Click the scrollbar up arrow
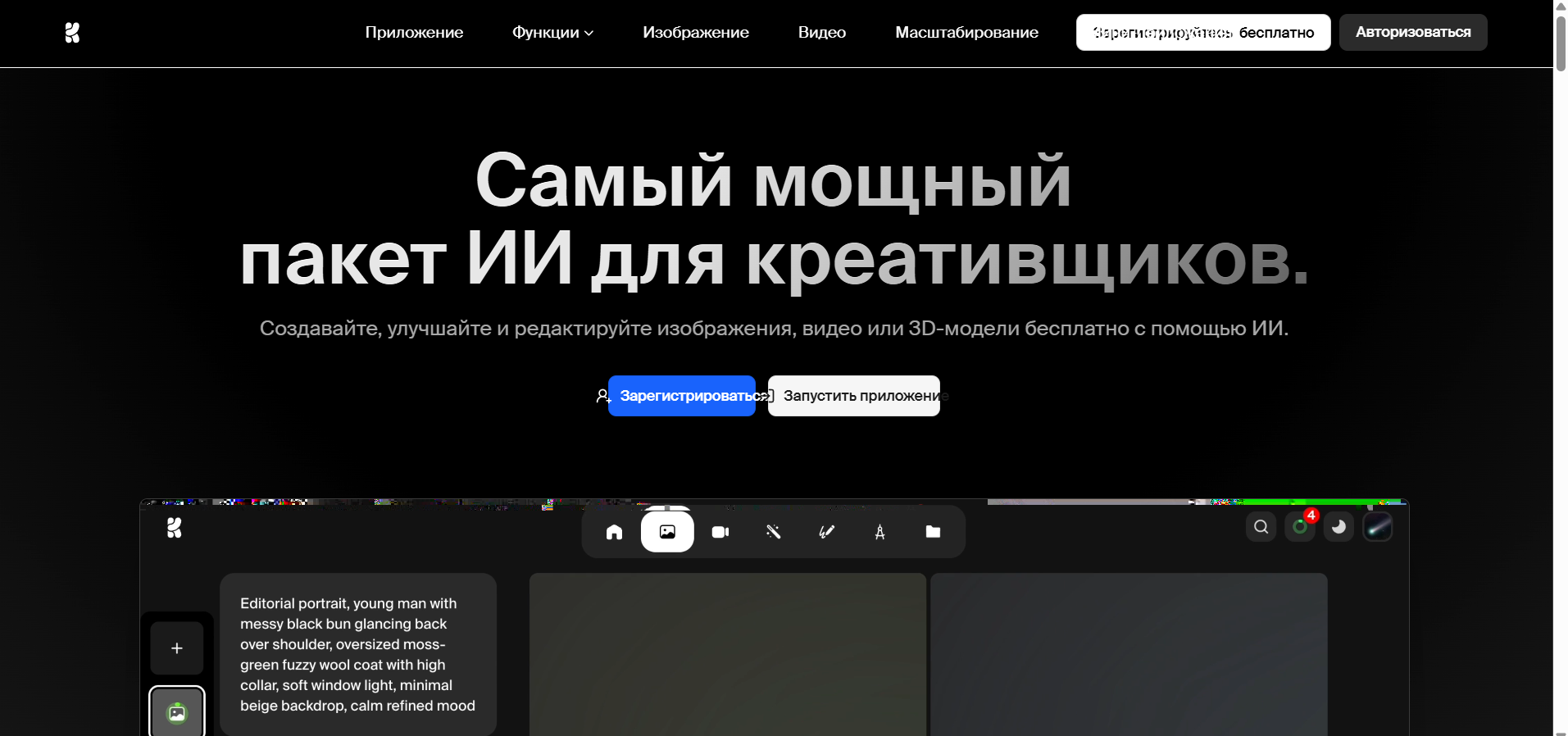This screenshot has height=736, width=1568. (x=1561, y=6)
